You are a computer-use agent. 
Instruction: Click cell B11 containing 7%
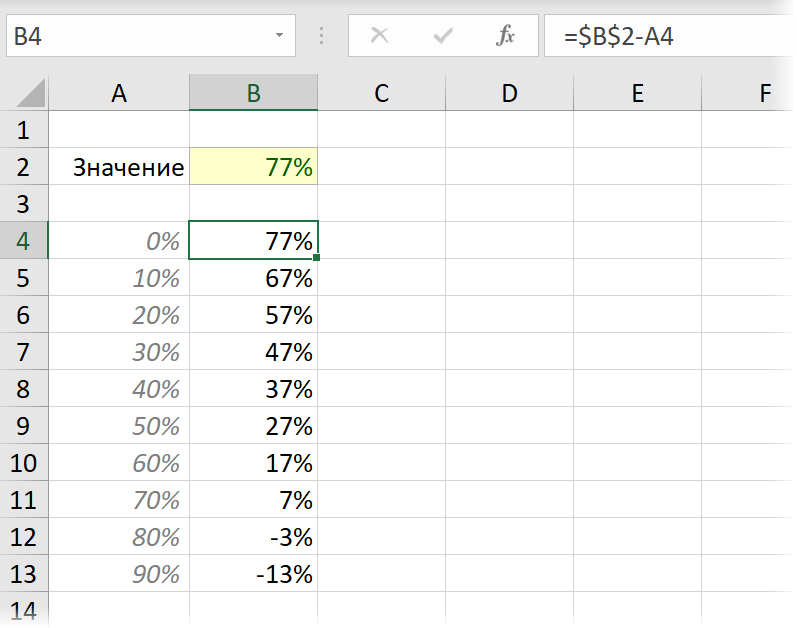[254, 499]
